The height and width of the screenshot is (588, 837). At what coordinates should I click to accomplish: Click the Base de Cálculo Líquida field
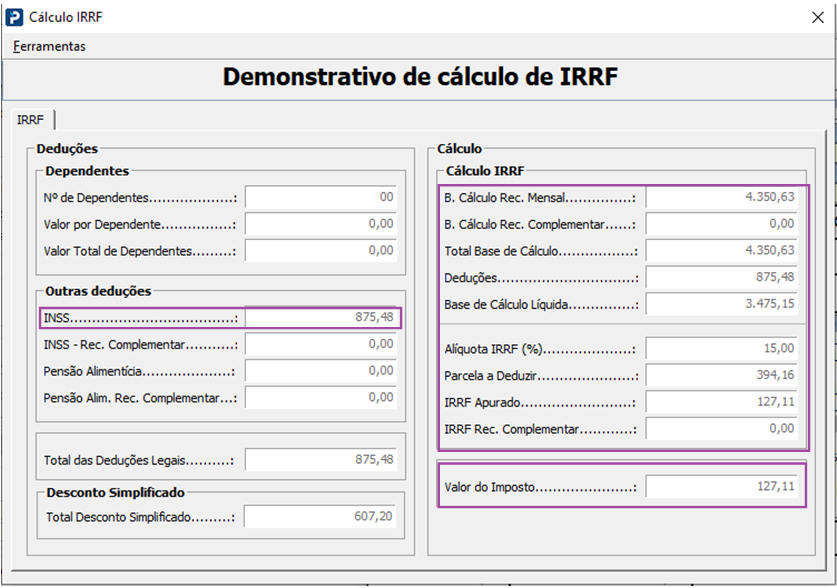(722, 304)
